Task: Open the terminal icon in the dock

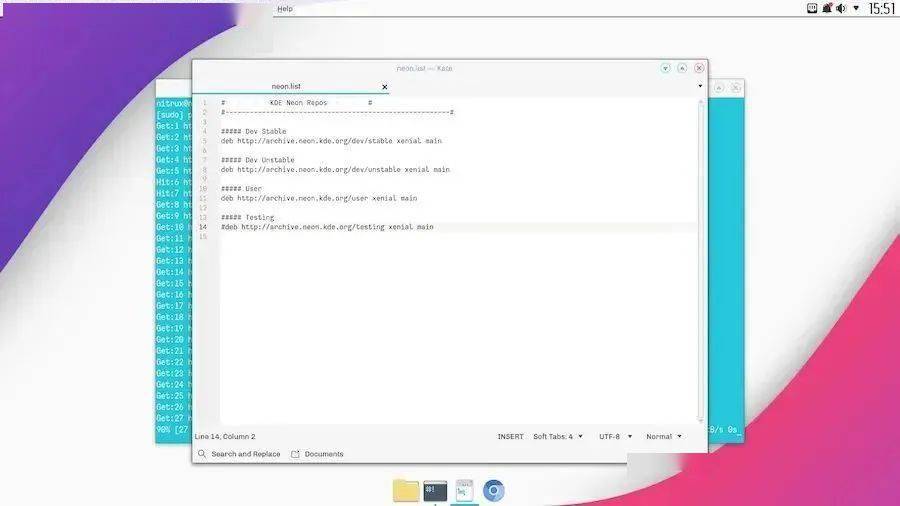Action: (435, 490)
